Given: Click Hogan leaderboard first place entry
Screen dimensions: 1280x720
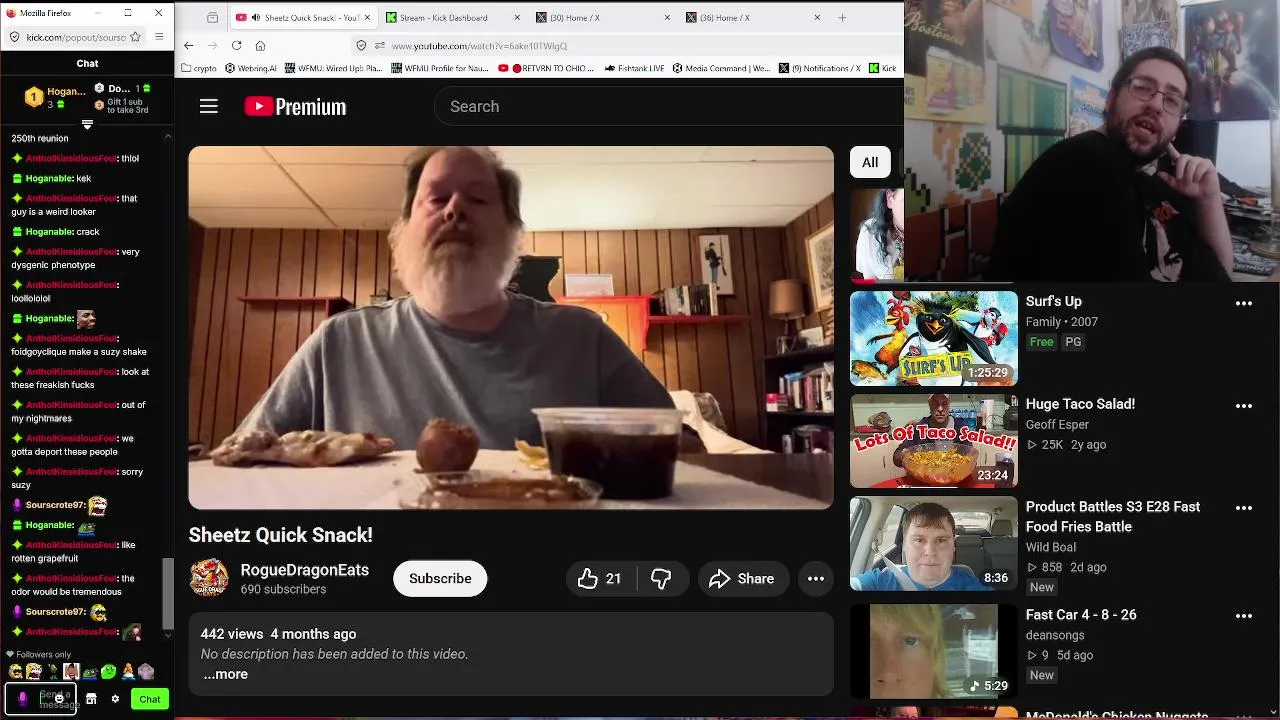Looking at the screenshot, I should 55,97.
